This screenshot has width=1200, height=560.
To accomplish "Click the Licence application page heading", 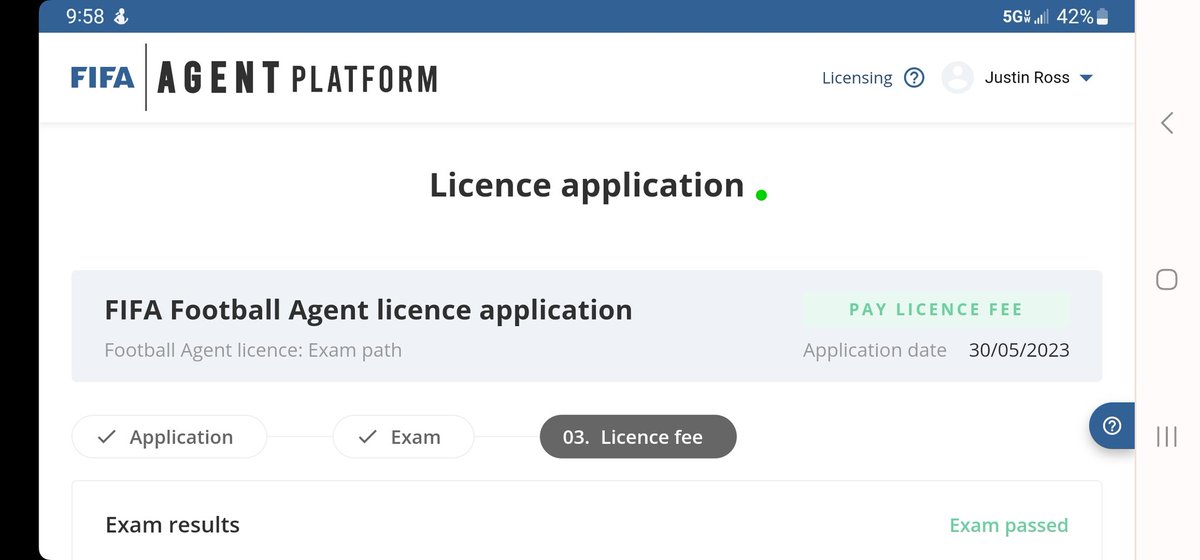I will 587,185.
